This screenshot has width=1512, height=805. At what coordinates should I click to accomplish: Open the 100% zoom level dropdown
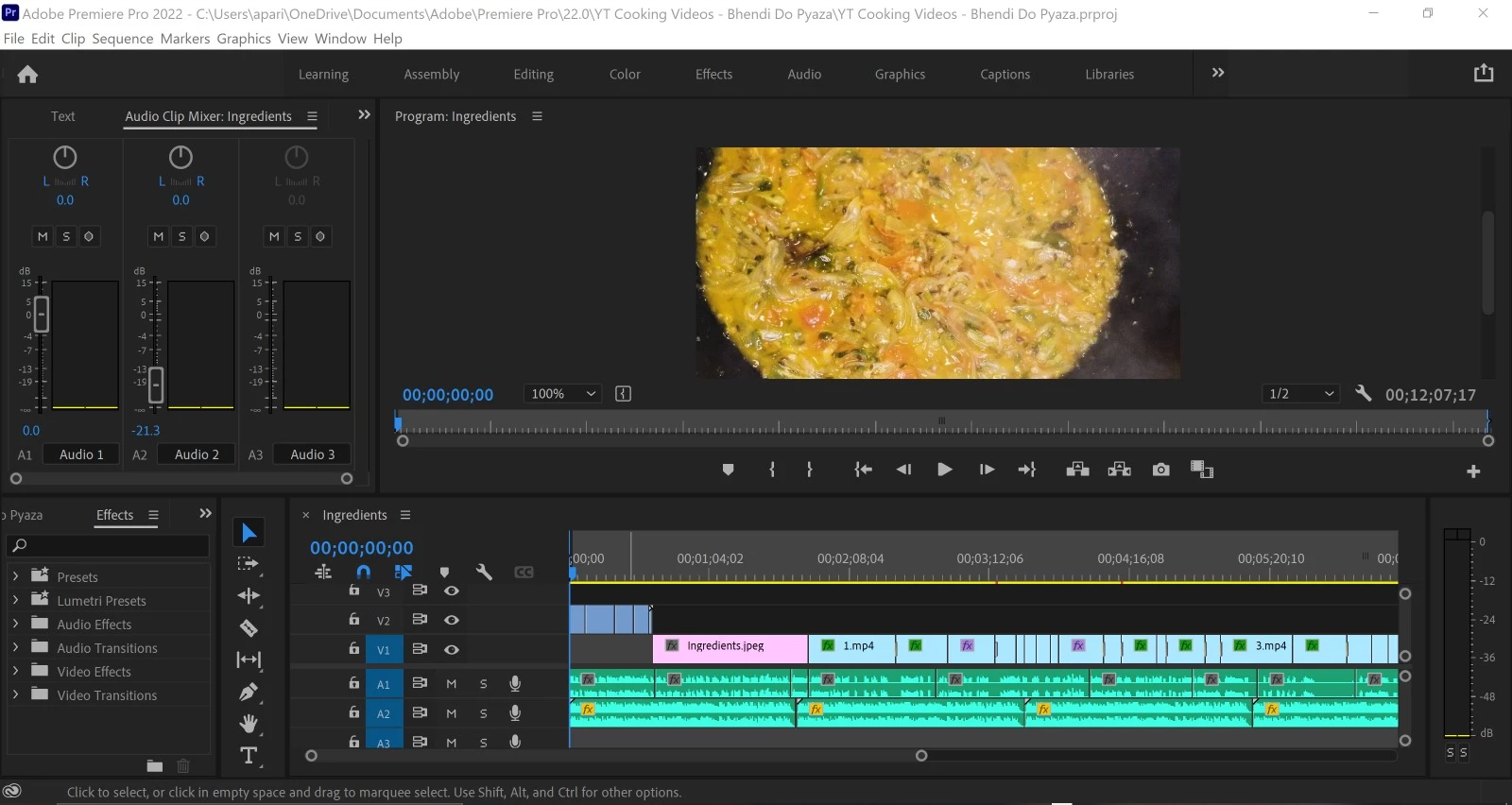click(x=563, y=394)
